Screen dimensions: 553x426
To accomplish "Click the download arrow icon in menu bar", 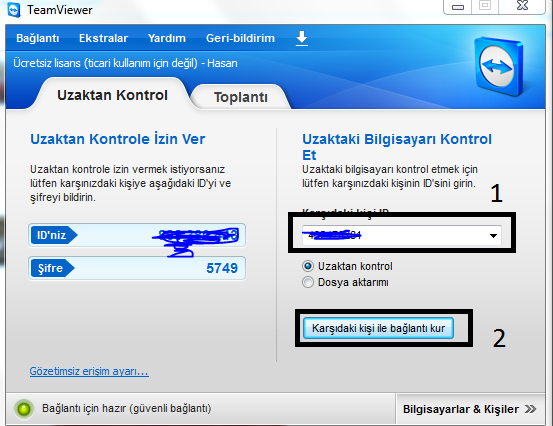I will click(302, 38).
